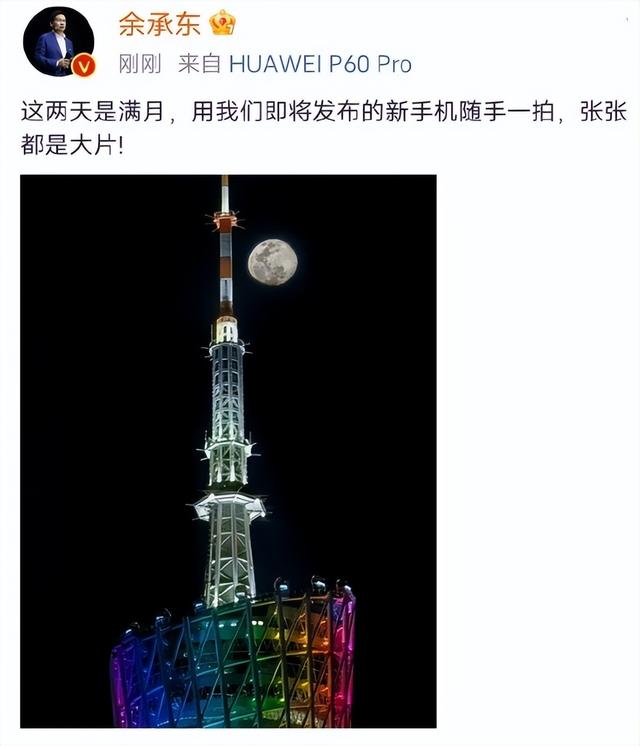Click the magenta-lit right edge of tower
This screenshot has width=640, height=746.
tap(345, 661)
